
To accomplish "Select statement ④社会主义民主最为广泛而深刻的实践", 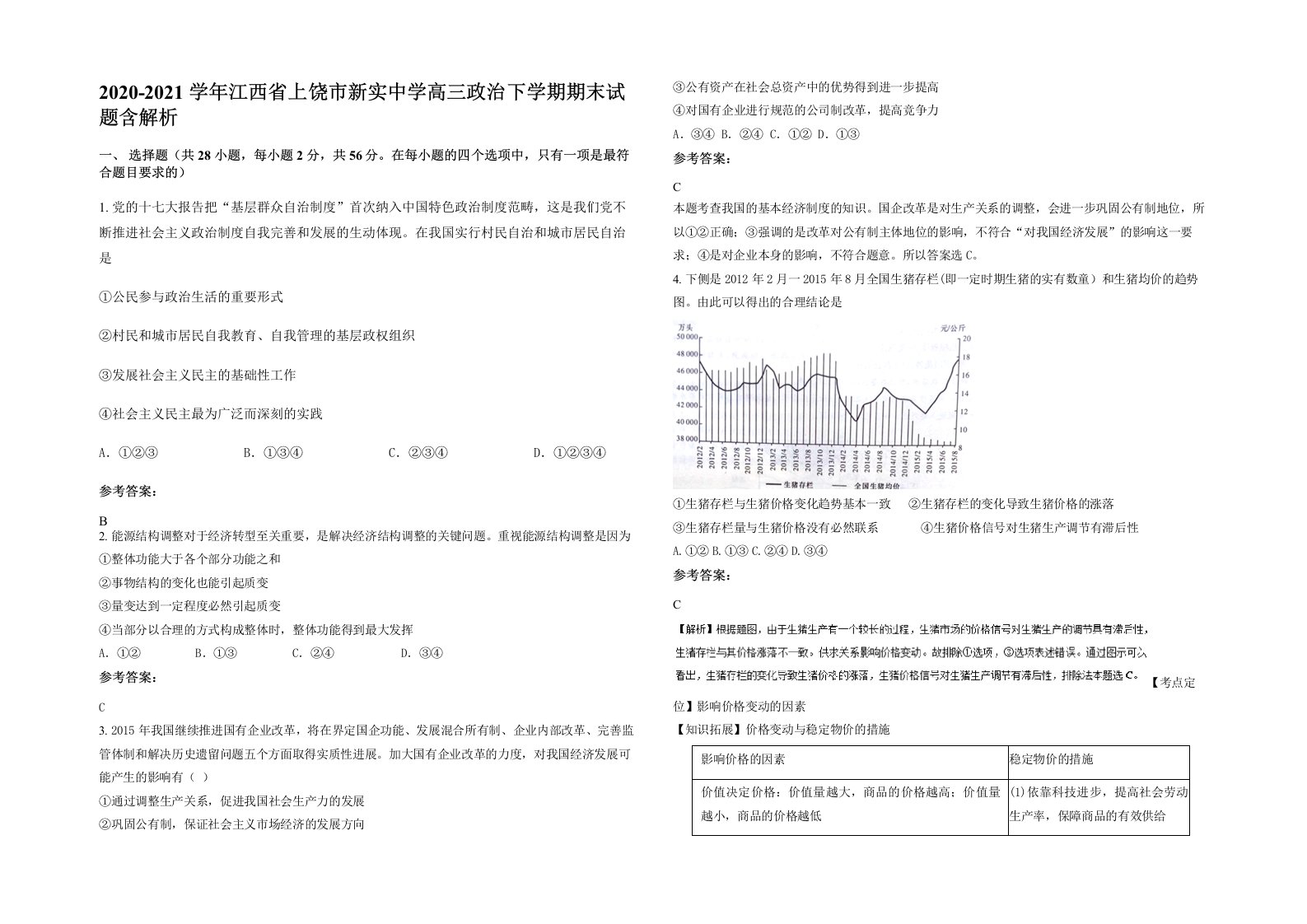I will click(211, 413).
